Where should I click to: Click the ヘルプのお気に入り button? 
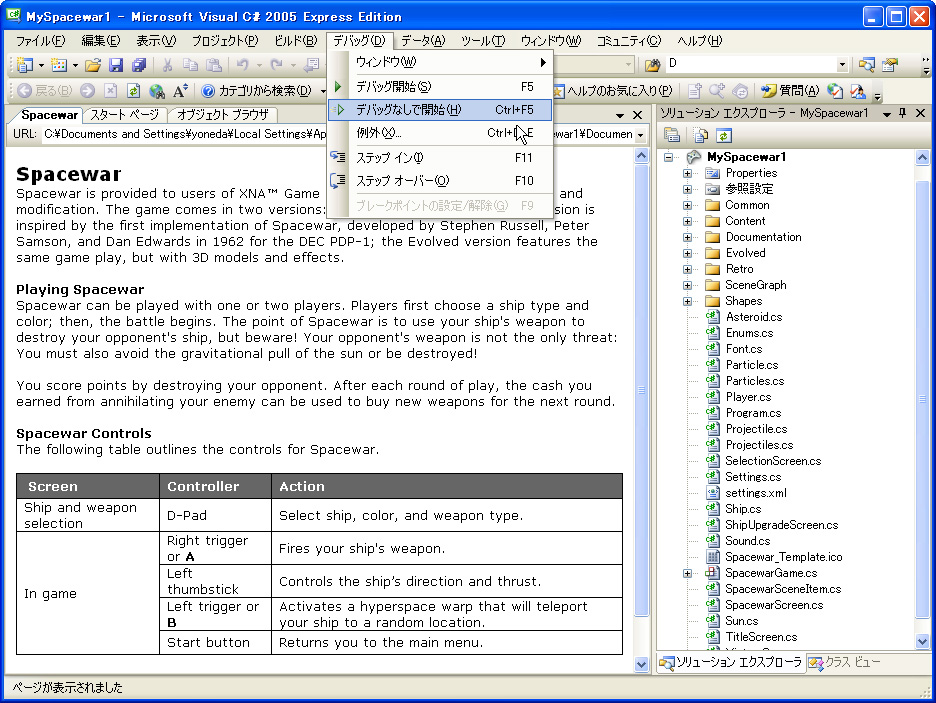[x=613, y=91]
